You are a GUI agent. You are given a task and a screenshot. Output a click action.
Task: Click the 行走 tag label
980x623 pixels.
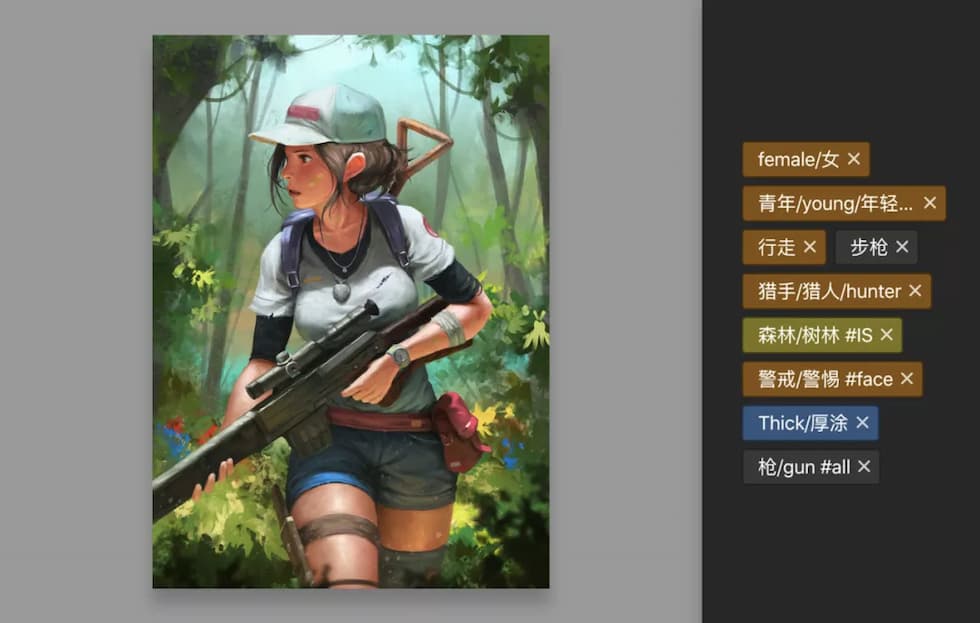(x=777, y=247)
